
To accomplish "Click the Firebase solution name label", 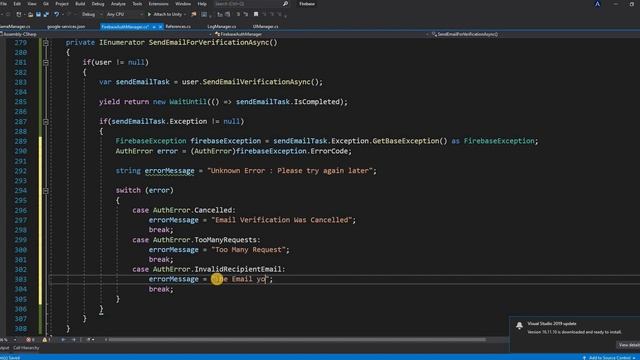I will point(307,4).
